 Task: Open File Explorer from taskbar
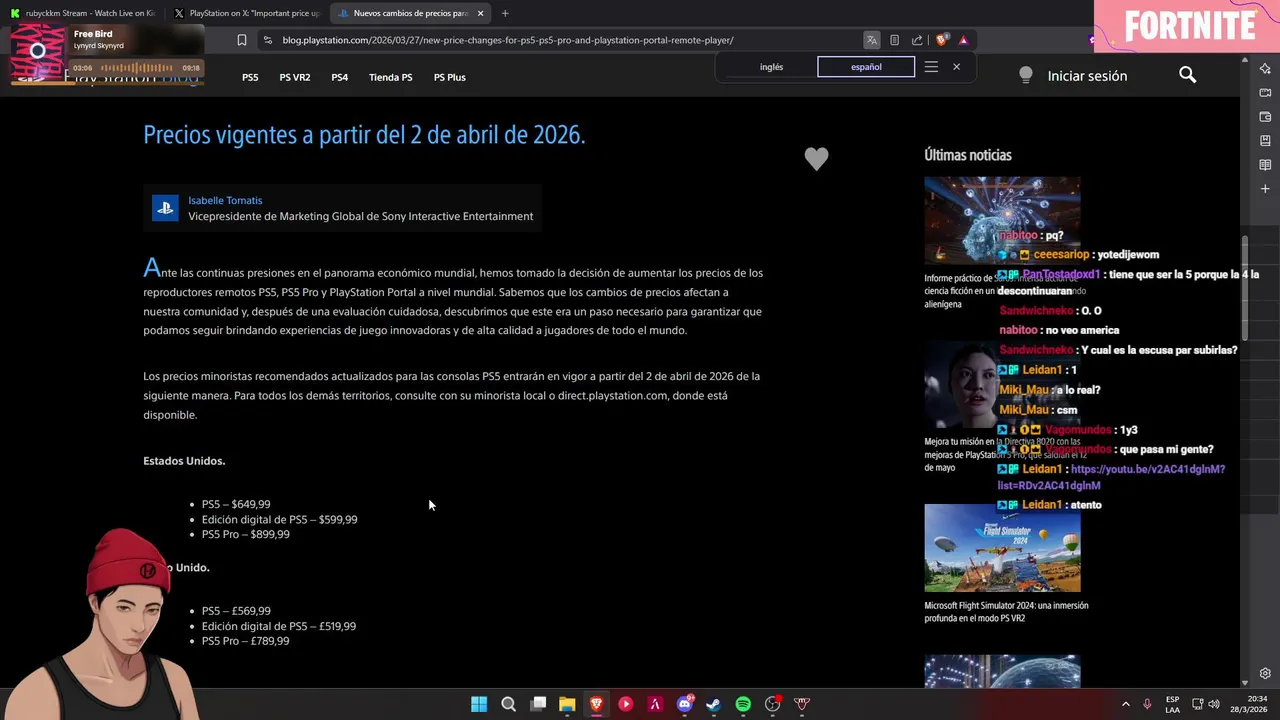(567, 704)
